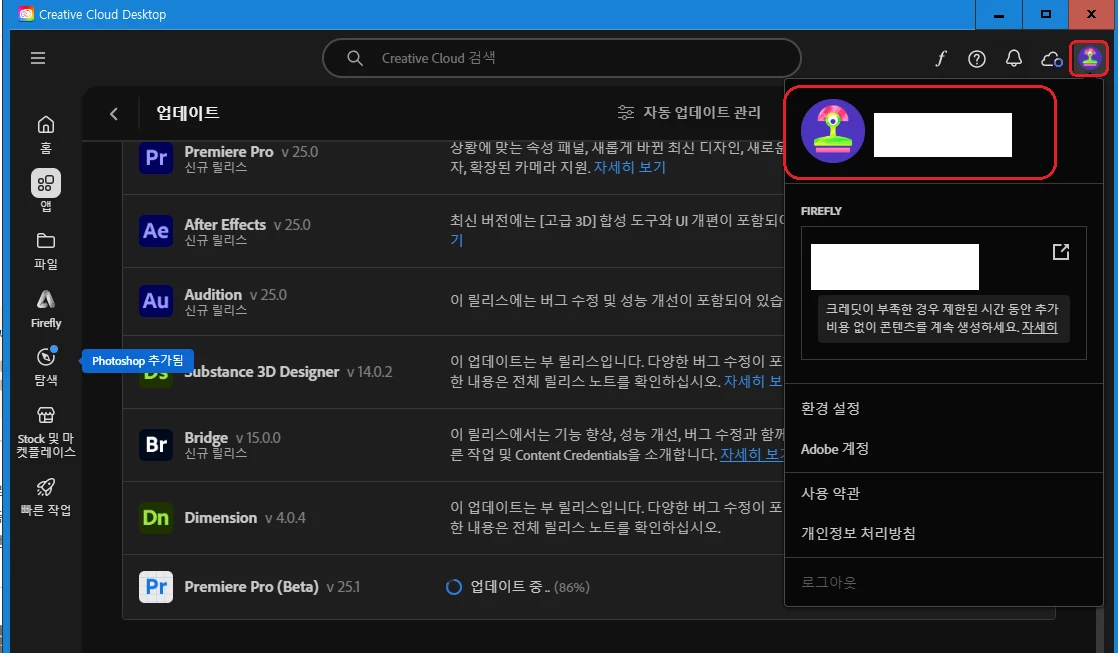Open notifications bell

pyautogui.click(x=1013, y=59)
